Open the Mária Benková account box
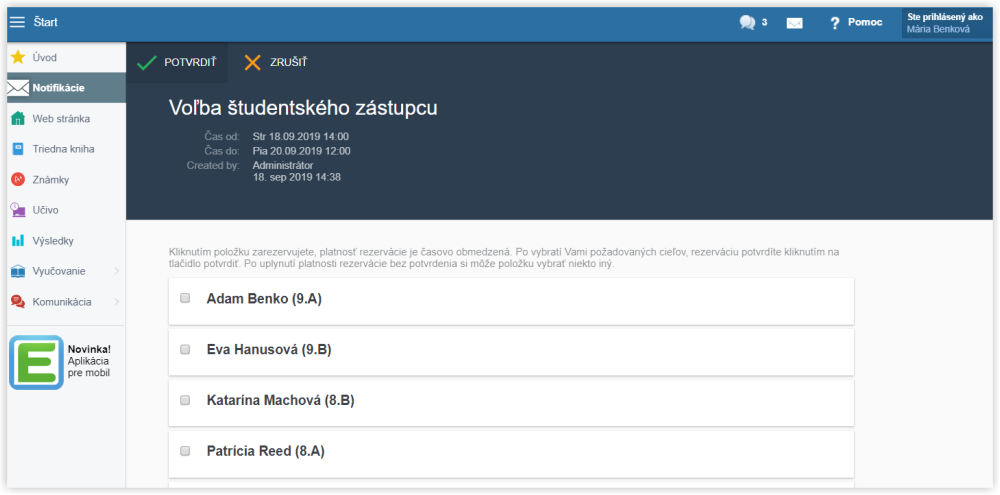The image size is (1000, 495). (x=946, y=23)
